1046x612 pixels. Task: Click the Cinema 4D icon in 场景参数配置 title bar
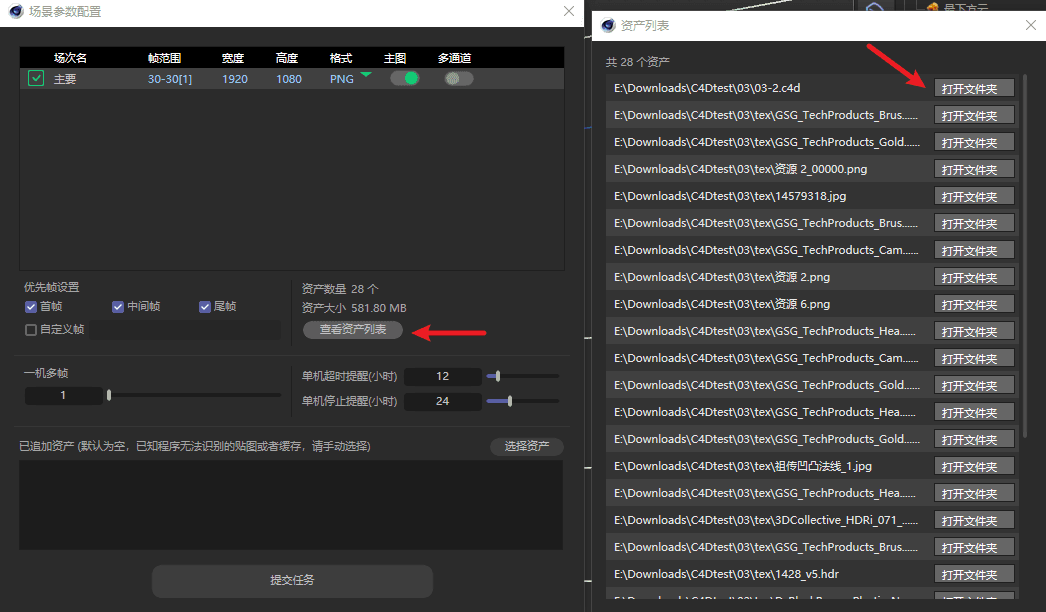pos(13,12)
